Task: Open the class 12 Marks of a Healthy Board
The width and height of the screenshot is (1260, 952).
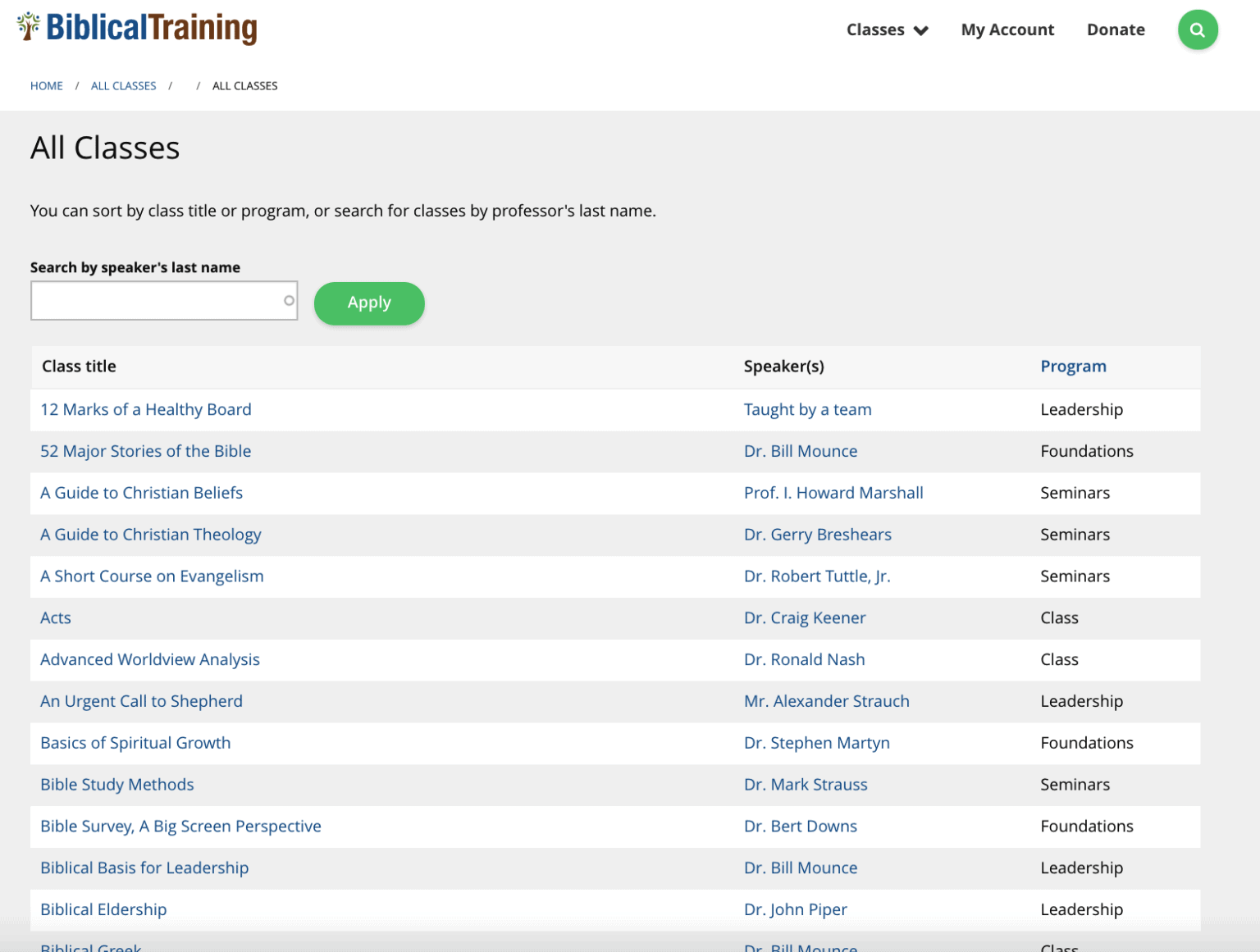Action: (x=145, y=409)
